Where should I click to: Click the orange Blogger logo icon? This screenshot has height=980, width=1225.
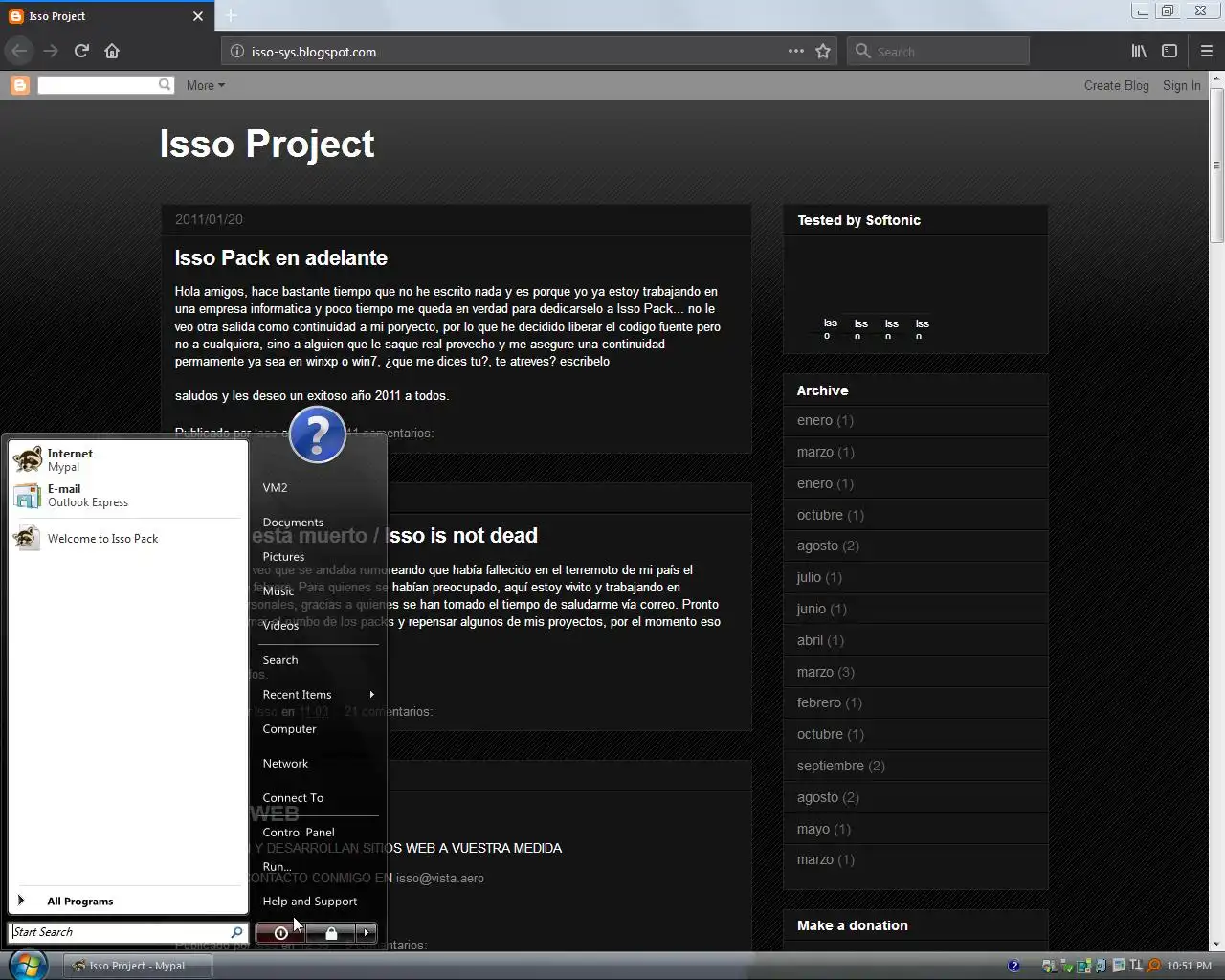20,85
